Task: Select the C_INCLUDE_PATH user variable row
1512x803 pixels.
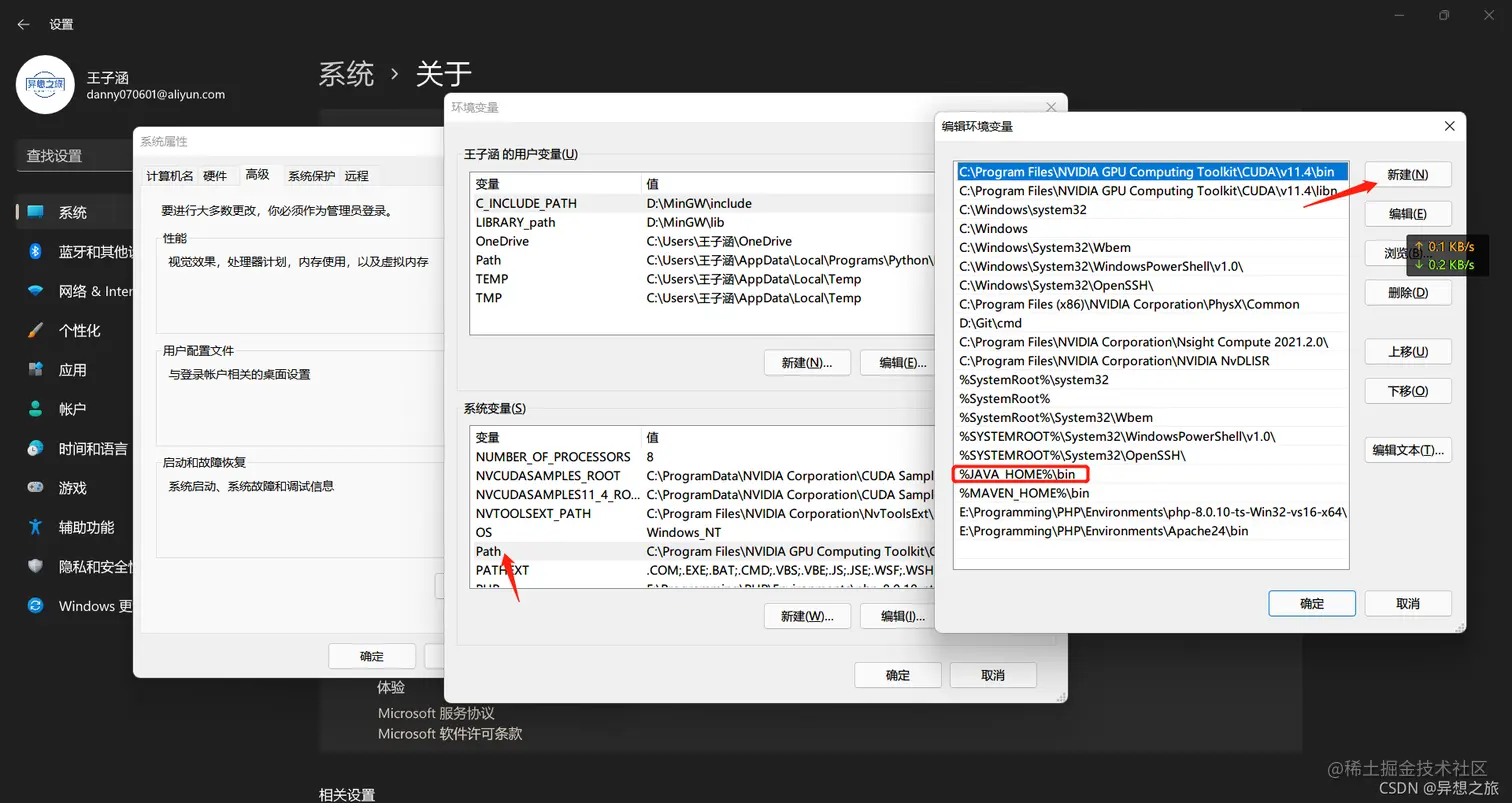Action: [702, 203]
